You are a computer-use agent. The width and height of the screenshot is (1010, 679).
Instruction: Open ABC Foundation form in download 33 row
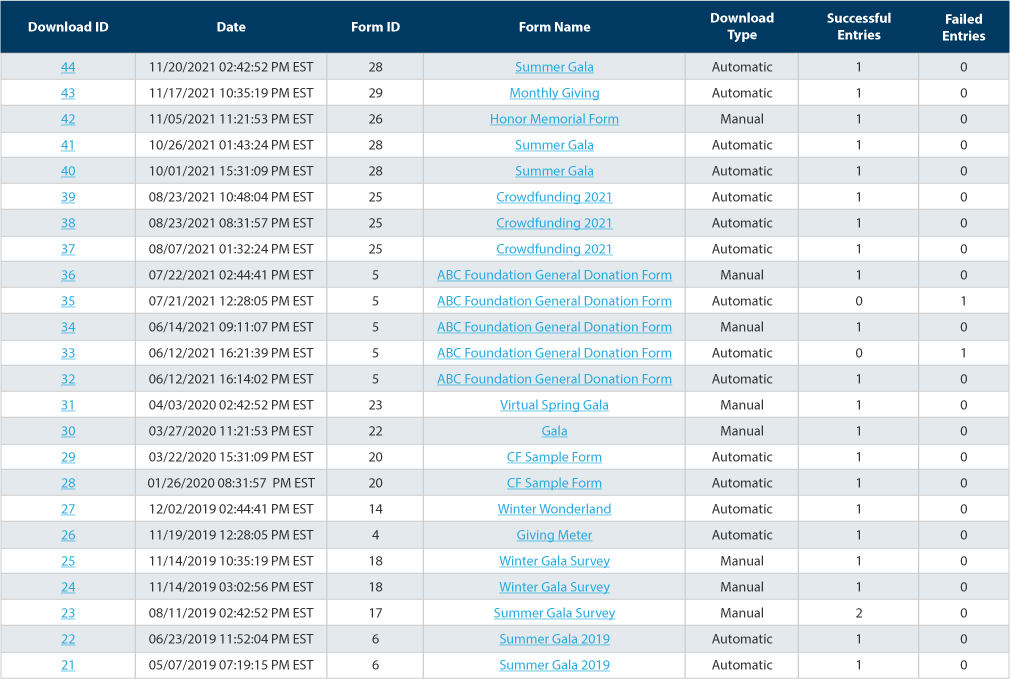coord(554,353)
